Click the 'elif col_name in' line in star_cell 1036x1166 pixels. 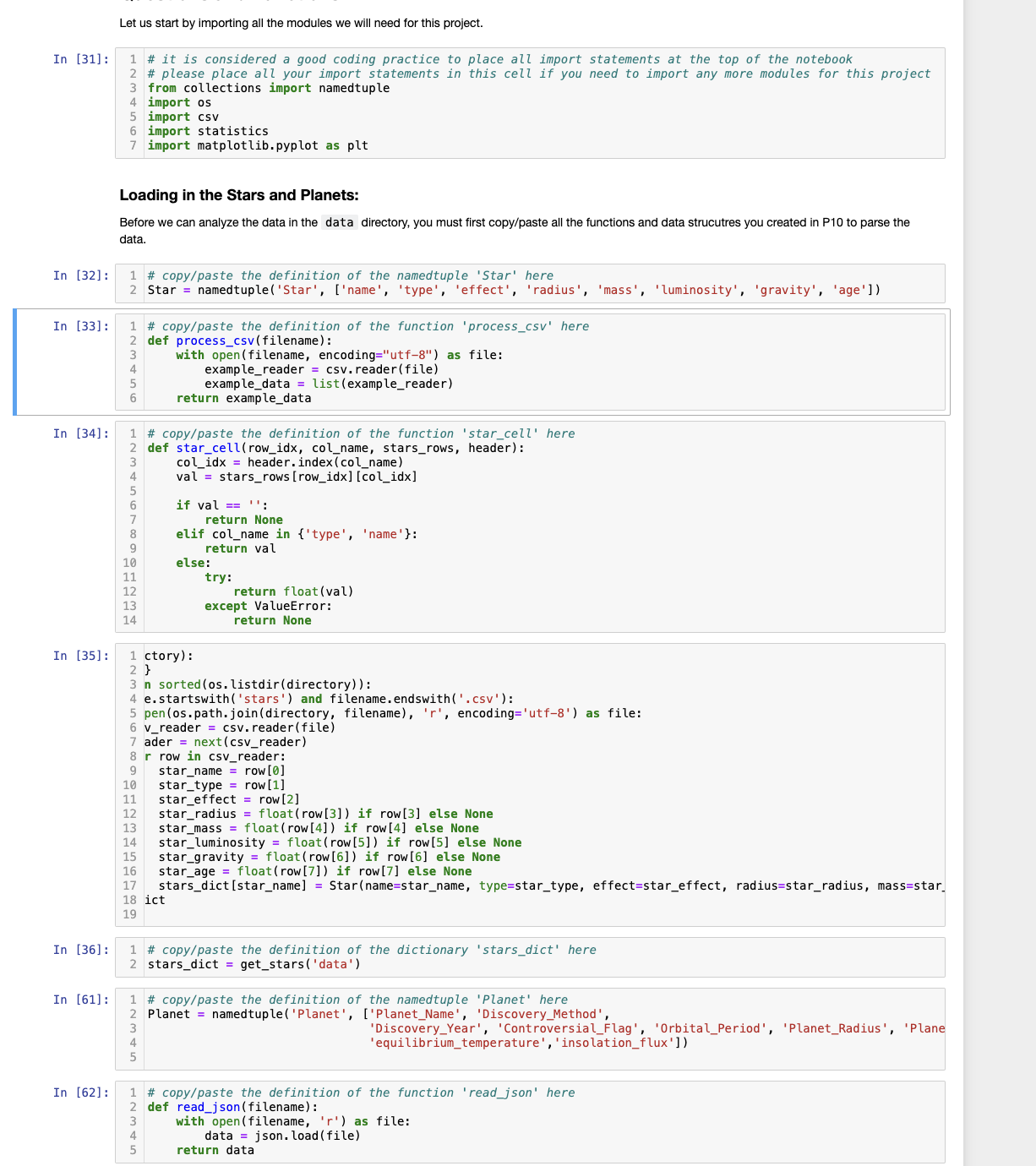[297, 534]
